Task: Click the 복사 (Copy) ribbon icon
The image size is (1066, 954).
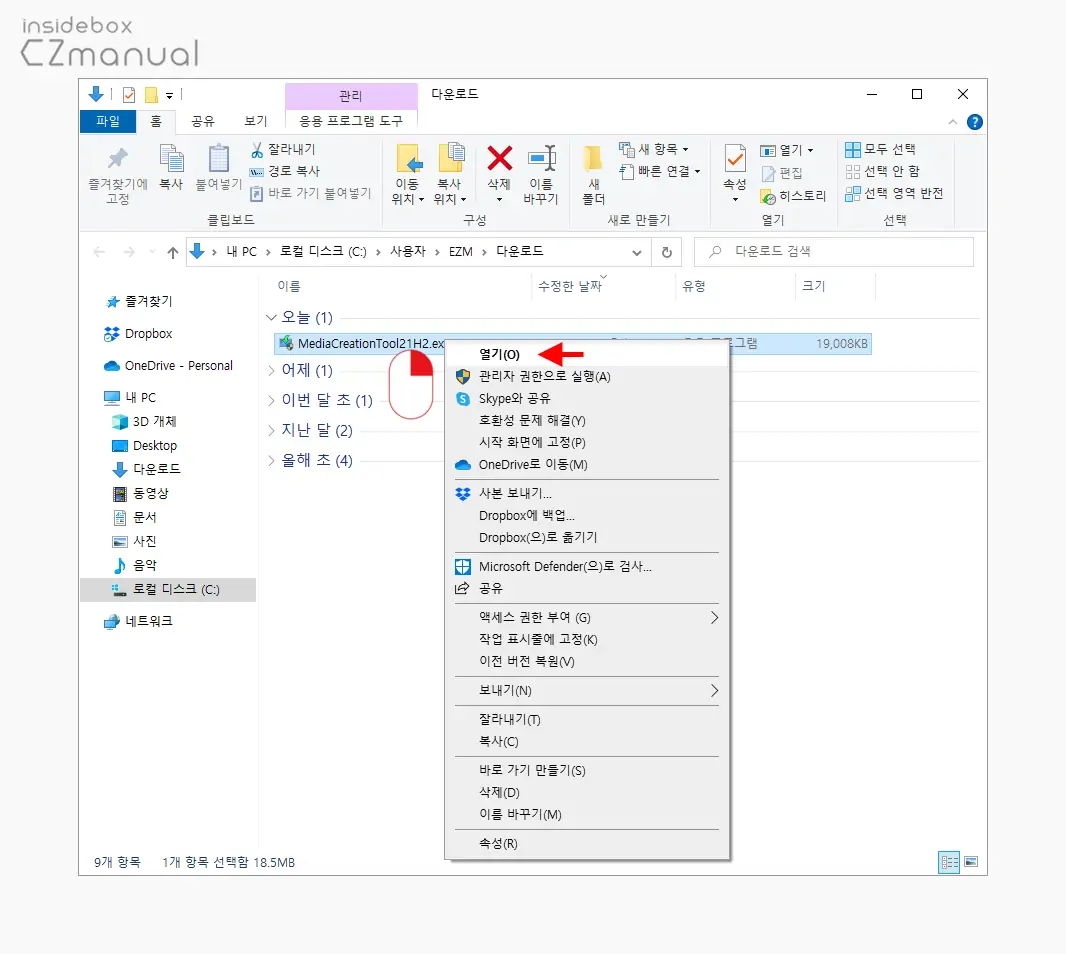Action: click(171, 159)
